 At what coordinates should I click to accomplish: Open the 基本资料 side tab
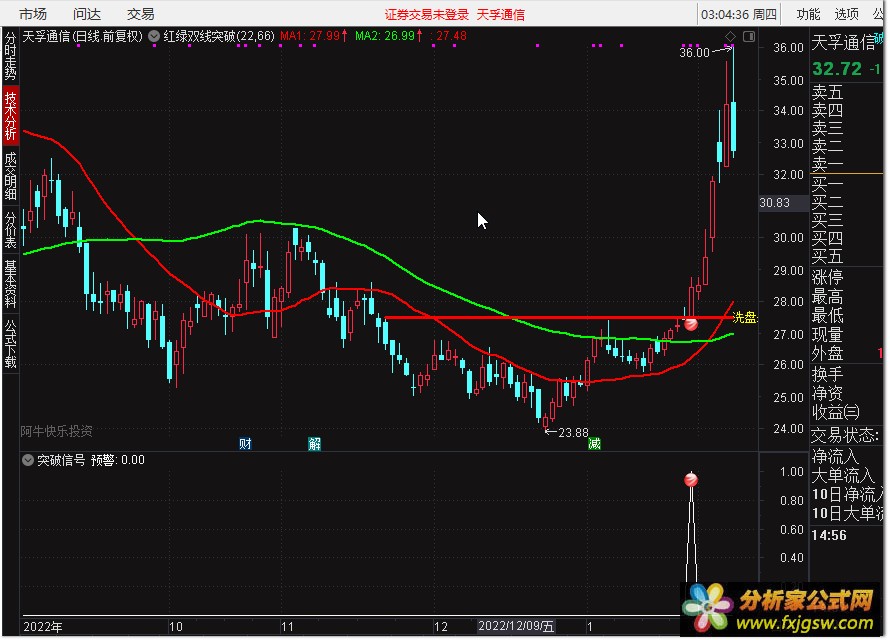click(11, 284)
